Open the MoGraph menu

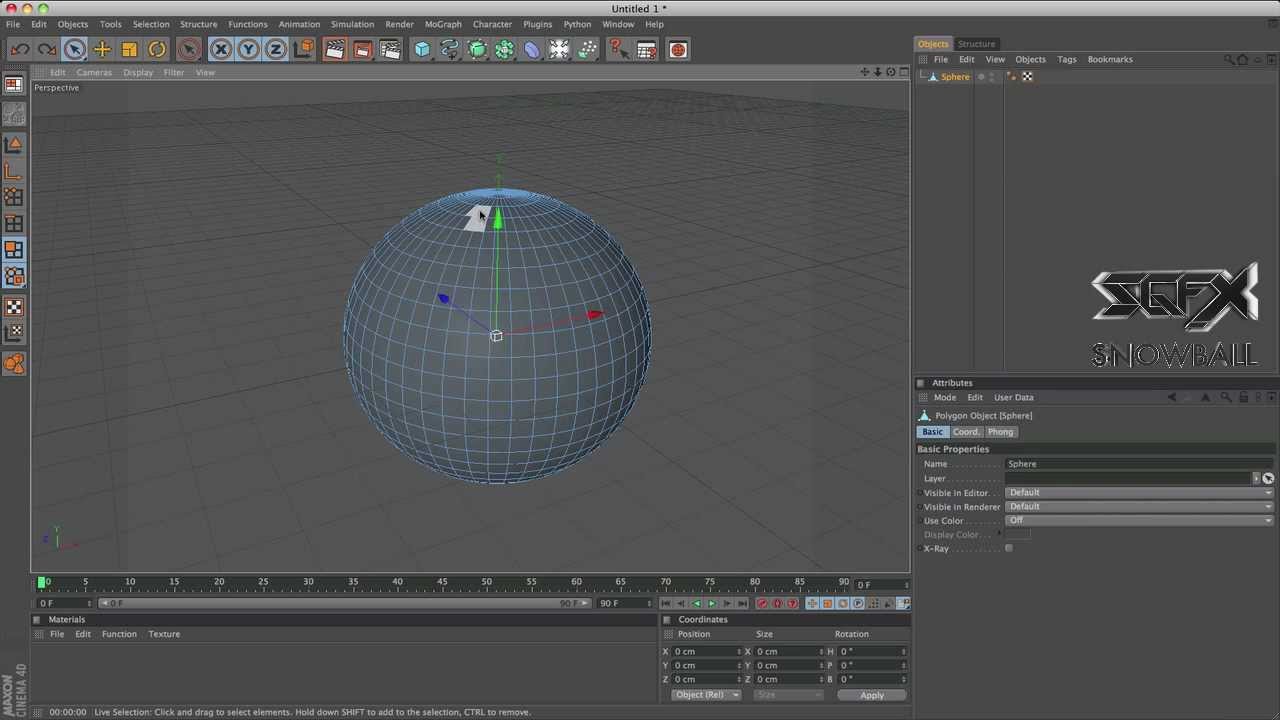click(443, 24)
